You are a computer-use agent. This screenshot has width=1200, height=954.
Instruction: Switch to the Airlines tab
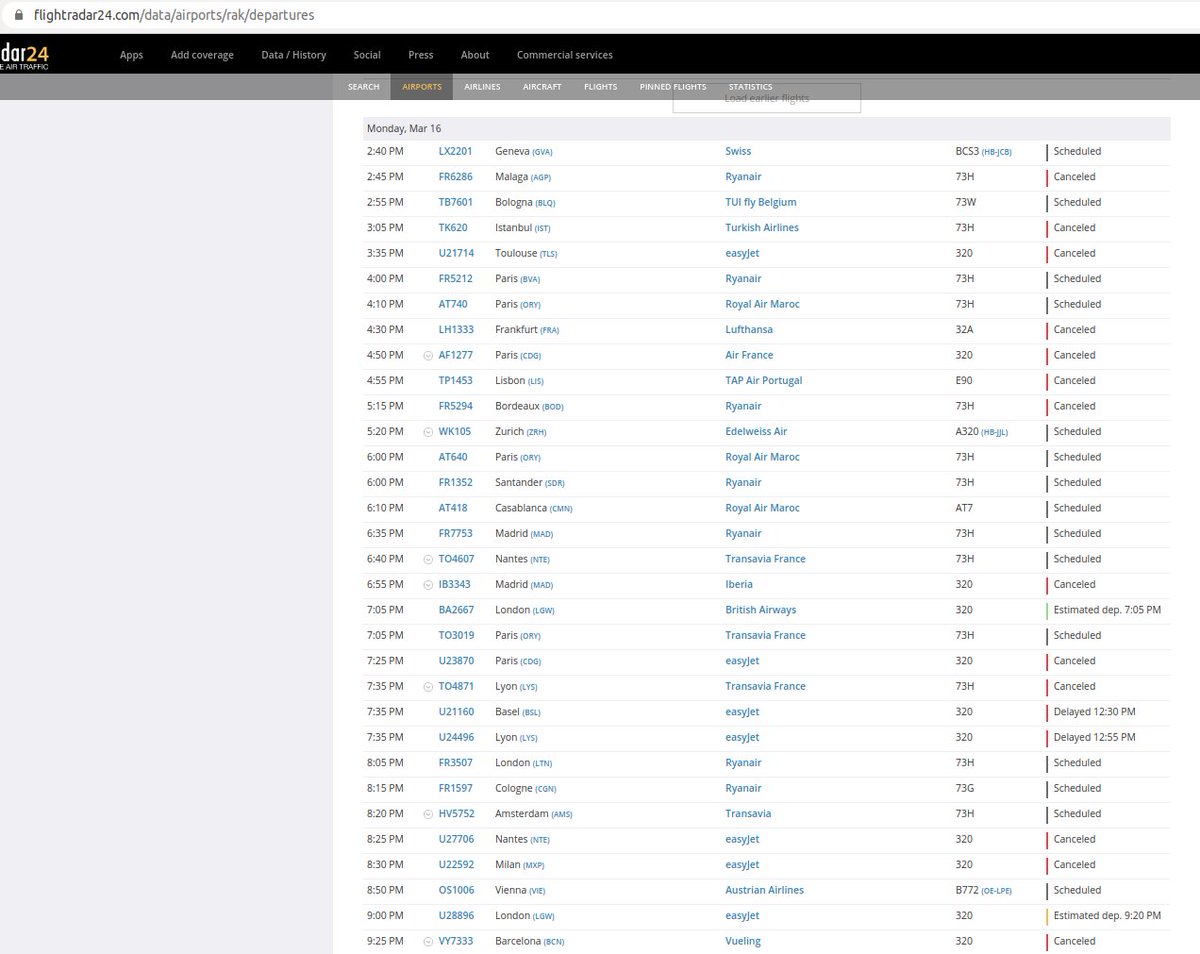point(482,87)
